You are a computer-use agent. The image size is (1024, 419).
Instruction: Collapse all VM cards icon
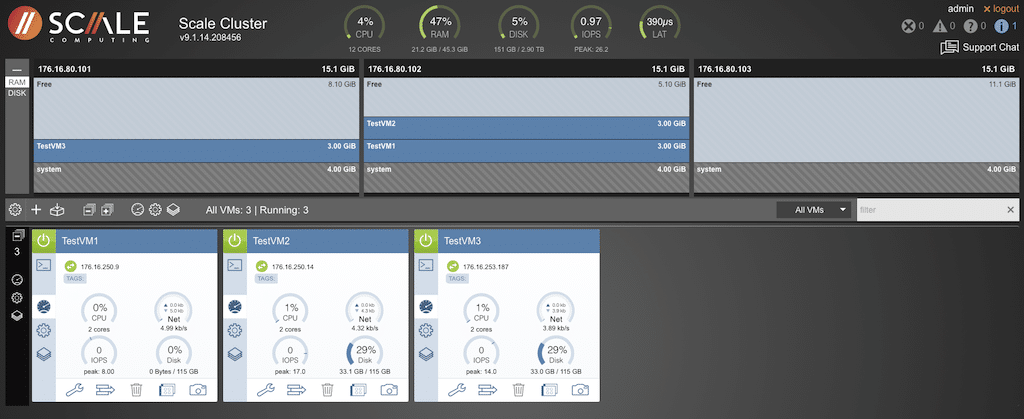coord(89,210)
